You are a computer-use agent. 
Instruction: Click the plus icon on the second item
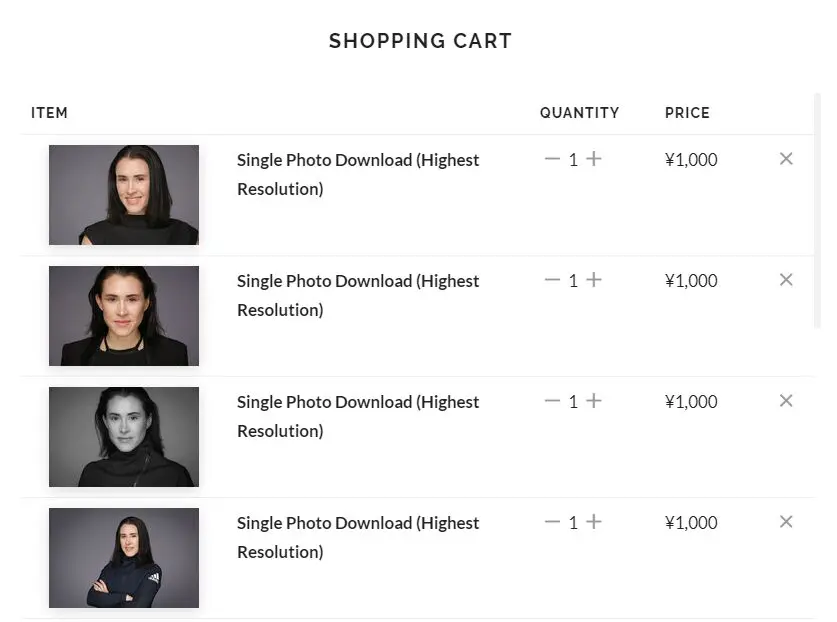click(593, 280)
